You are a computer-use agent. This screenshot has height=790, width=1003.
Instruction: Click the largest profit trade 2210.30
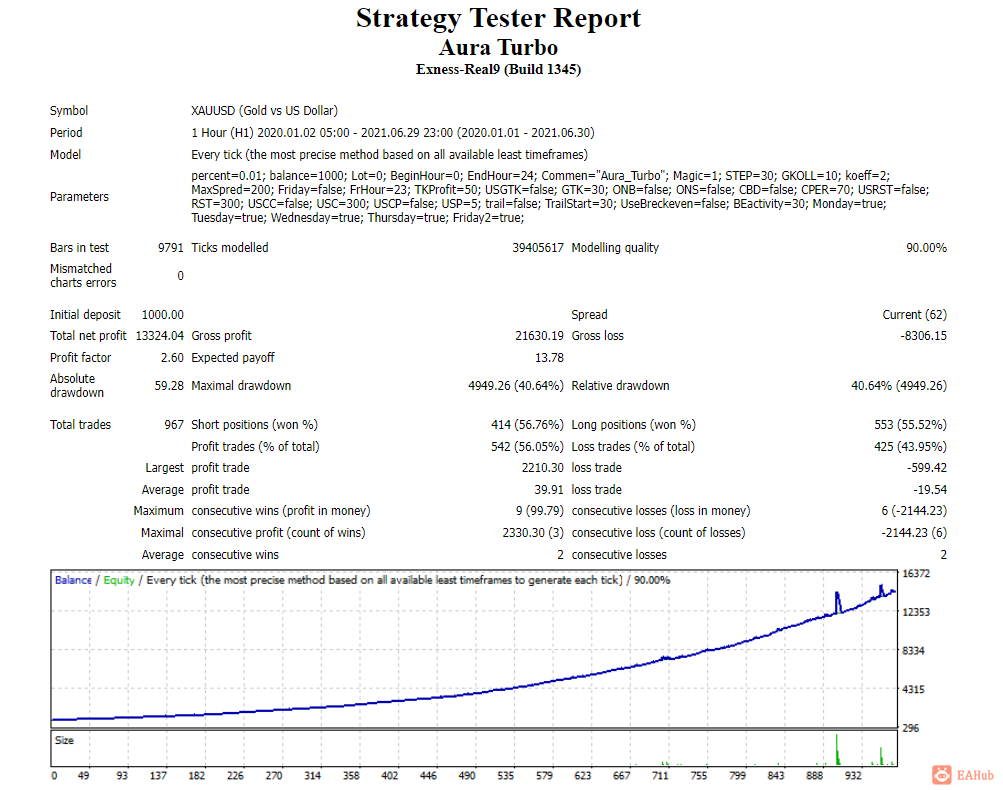[542, 468]
